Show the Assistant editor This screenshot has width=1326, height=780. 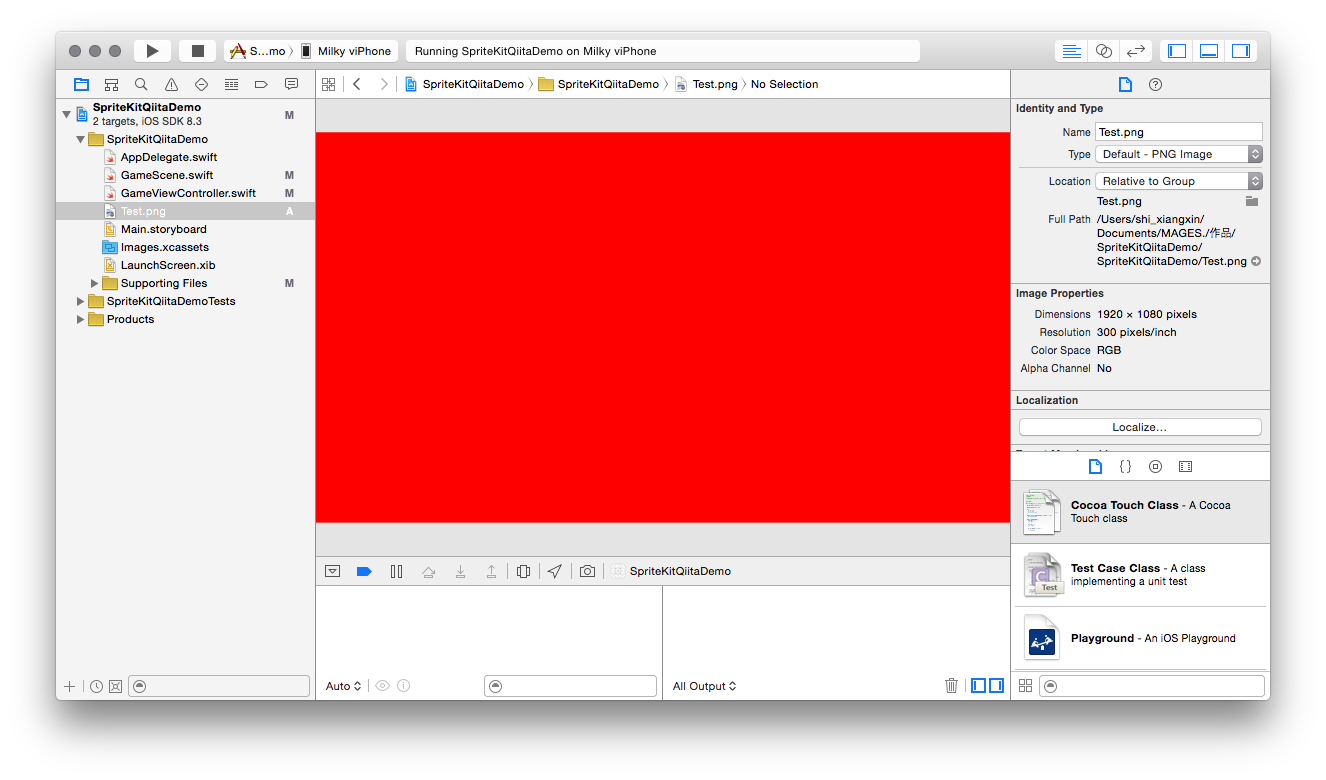1103,51
